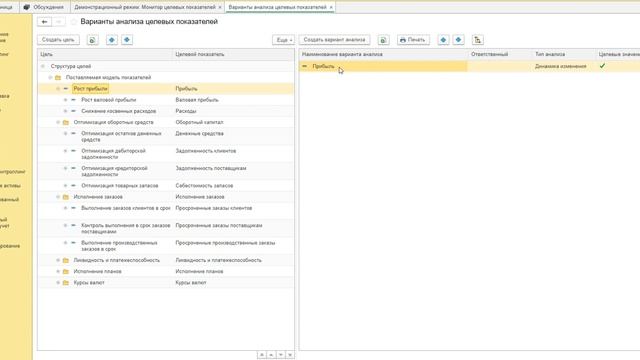Image resolution: width=640 pixels, height=360 pixels.
Task: Sort by Наименование варианта анализа column header
Action: click(x=384, y=54)
